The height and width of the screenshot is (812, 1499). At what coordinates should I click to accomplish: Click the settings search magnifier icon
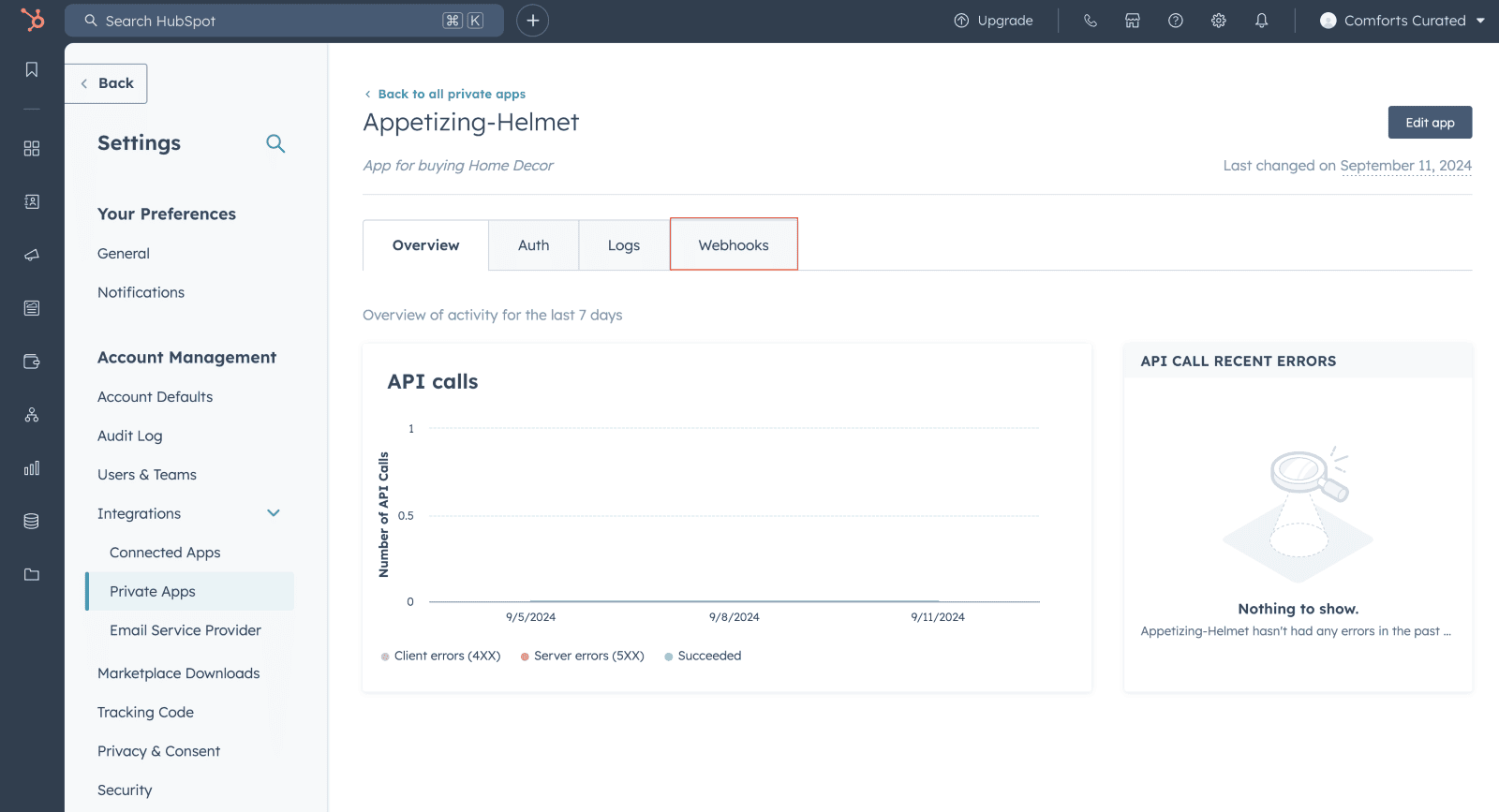tap(275, 143)
